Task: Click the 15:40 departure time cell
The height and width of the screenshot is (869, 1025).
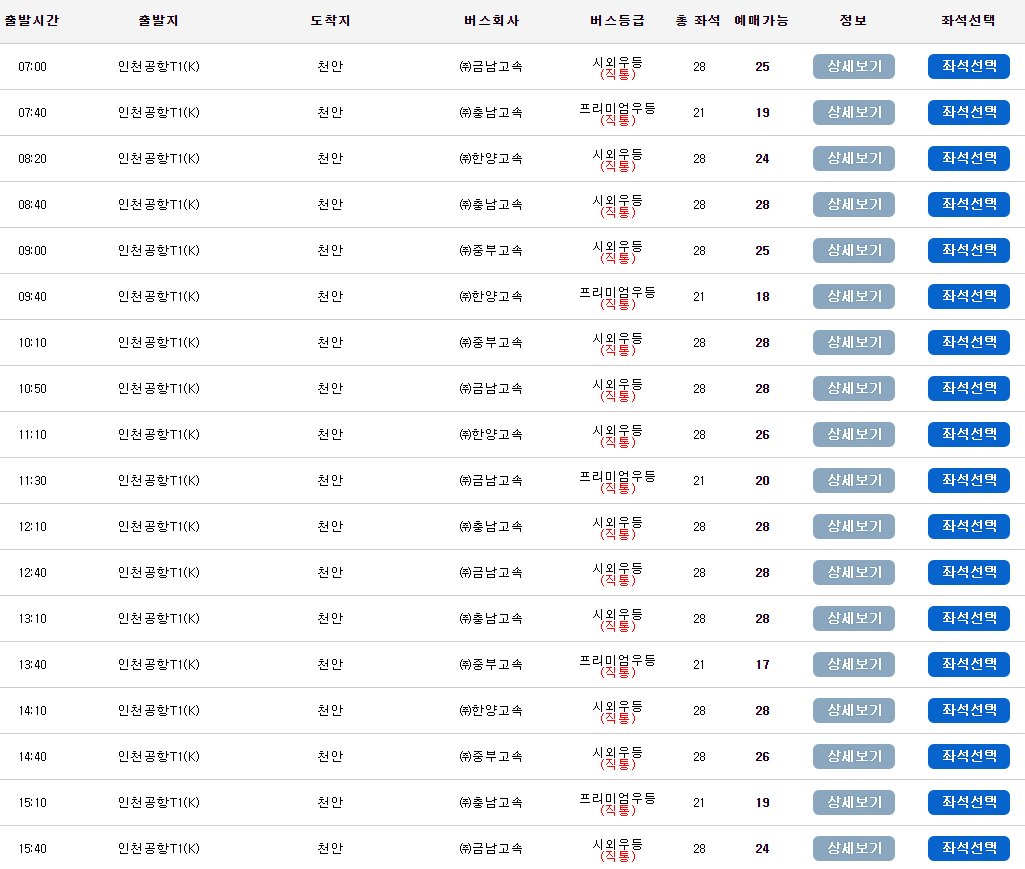Action: click(33, 849)
